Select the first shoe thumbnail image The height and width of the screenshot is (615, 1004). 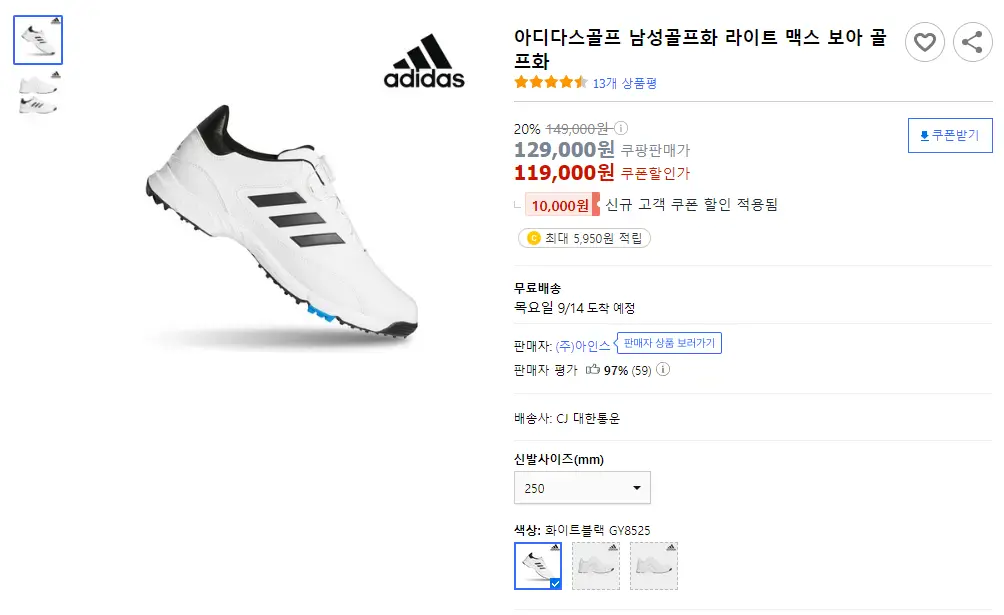[38, 40]
